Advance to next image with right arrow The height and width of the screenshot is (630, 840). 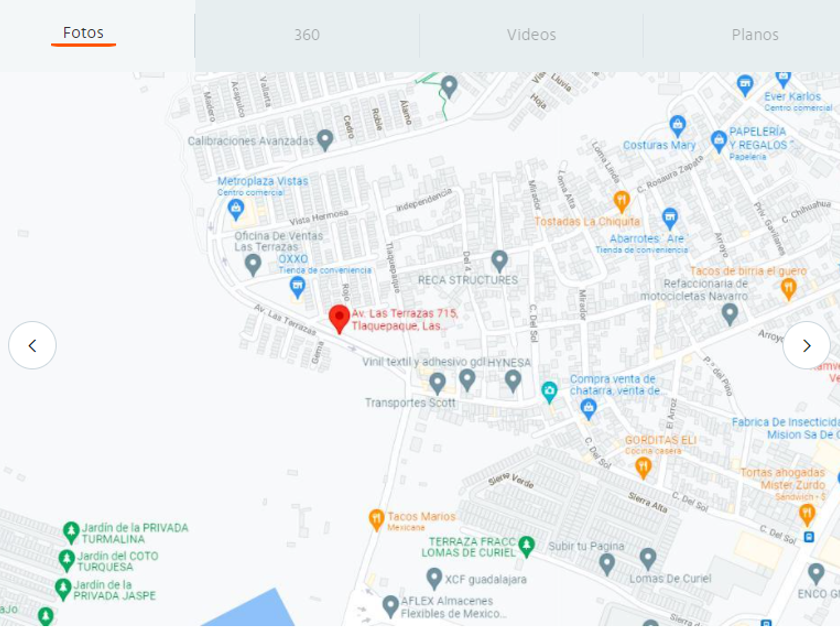807,346
